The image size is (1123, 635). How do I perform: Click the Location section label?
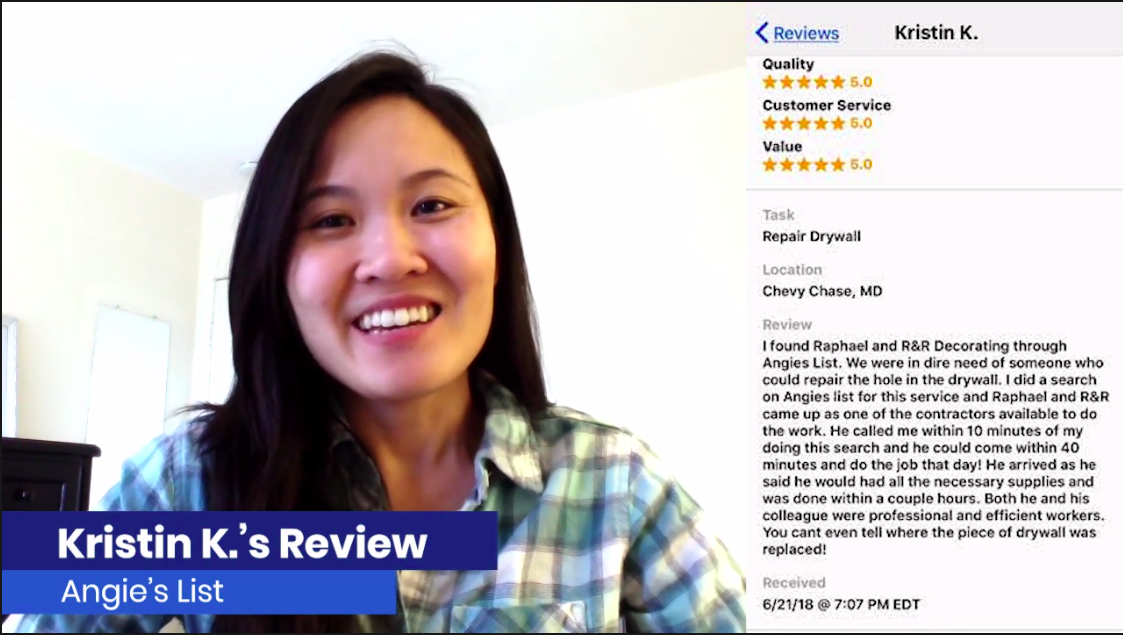pos(791,270)
